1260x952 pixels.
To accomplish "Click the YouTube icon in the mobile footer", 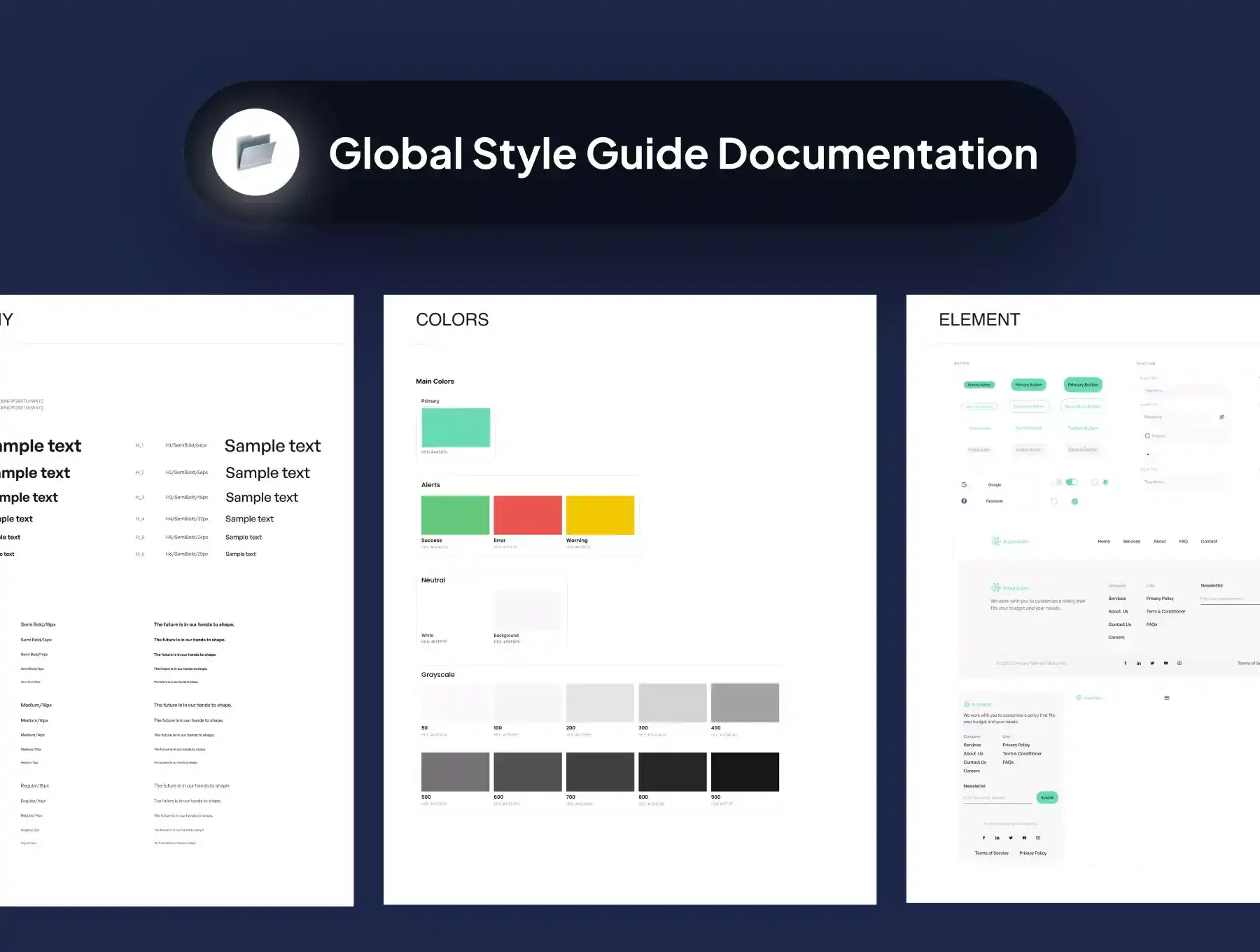I will coord(1024,838).
